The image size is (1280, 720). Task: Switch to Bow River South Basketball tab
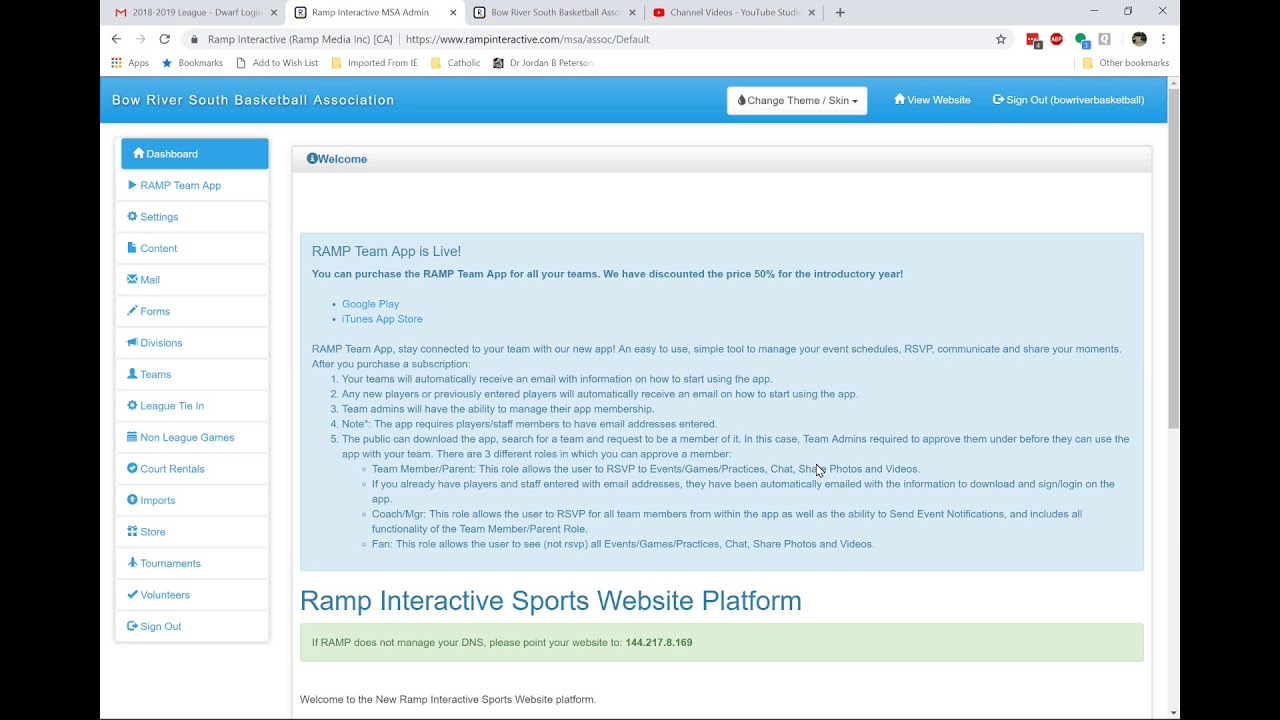555,12
